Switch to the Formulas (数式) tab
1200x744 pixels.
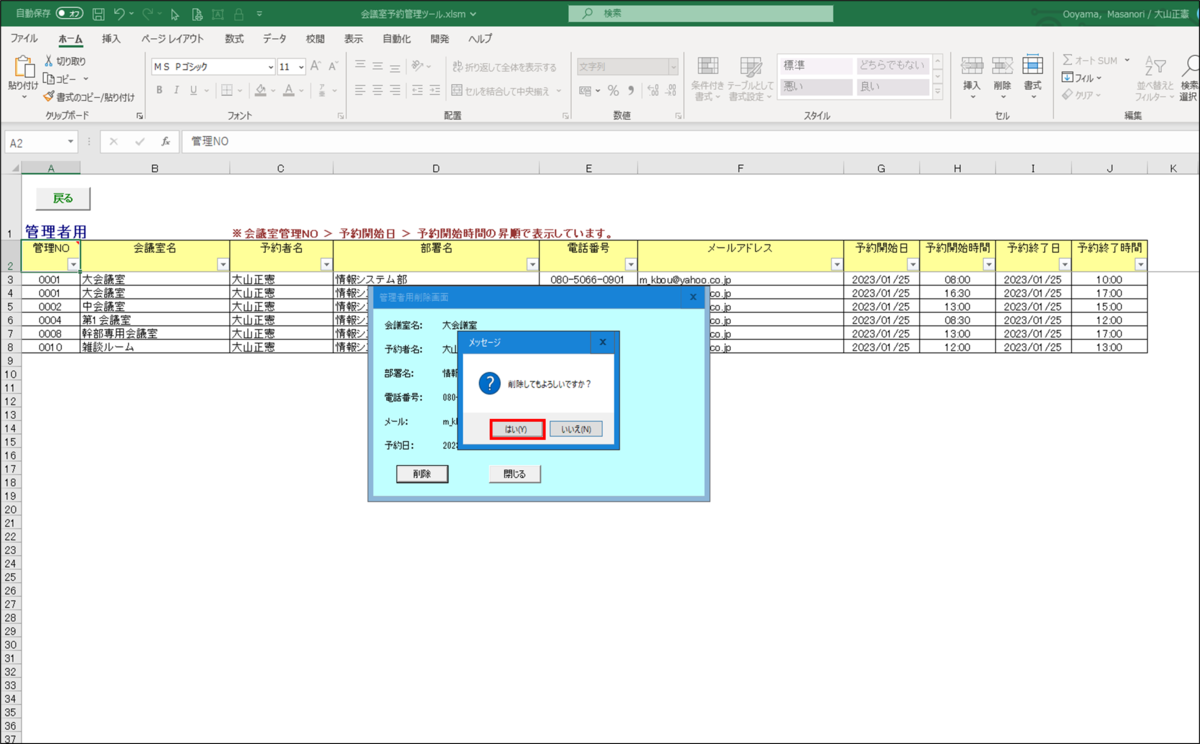(234, 39)
